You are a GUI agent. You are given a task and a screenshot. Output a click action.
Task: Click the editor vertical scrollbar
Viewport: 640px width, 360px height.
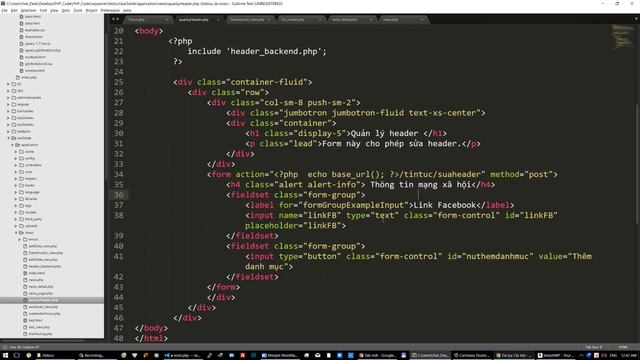point(638,163)
